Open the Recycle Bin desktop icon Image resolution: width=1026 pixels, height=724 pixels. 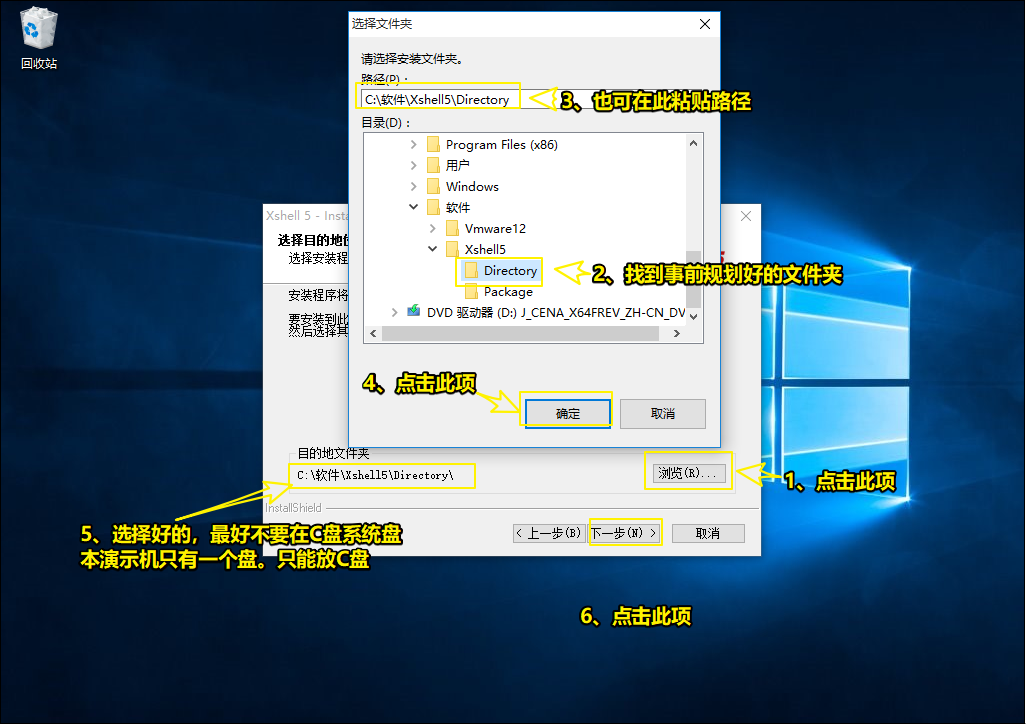[39, 38]
